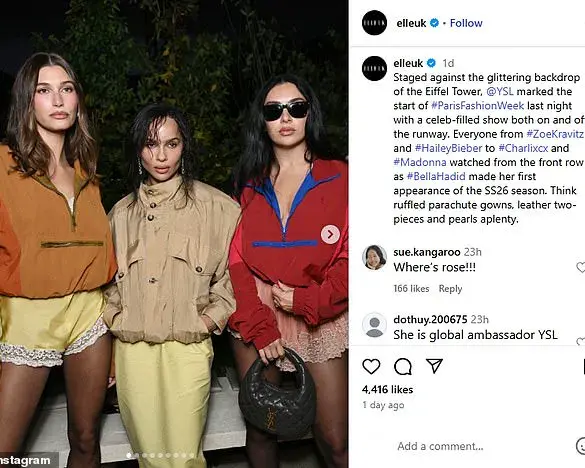The width and height of the screenshot is (585, 468).
Task: View the 166 likes on the comment
Action: click(411, 288)
